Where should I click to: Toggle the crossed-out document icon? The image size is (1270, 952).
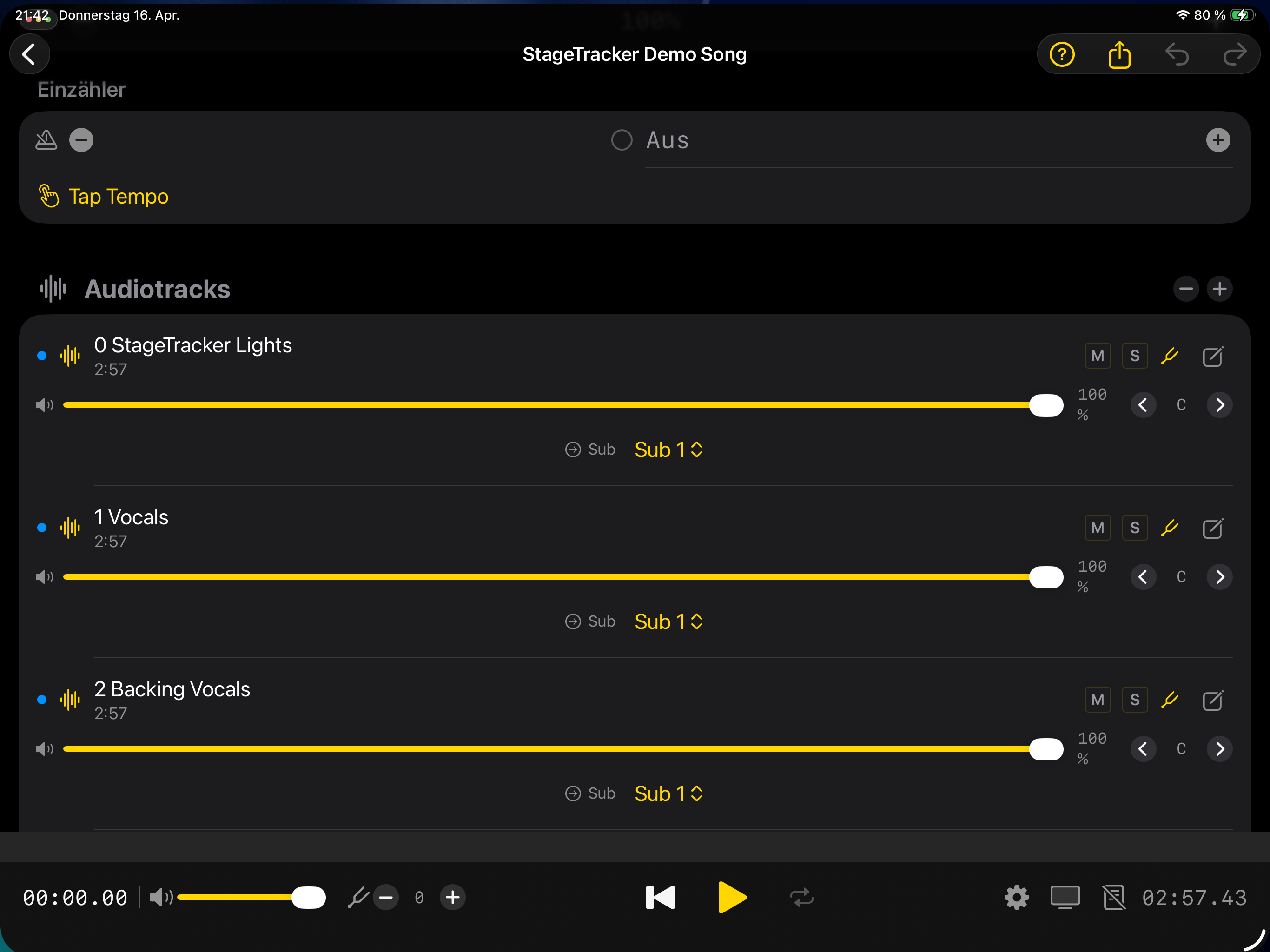tap(1114, 898)
